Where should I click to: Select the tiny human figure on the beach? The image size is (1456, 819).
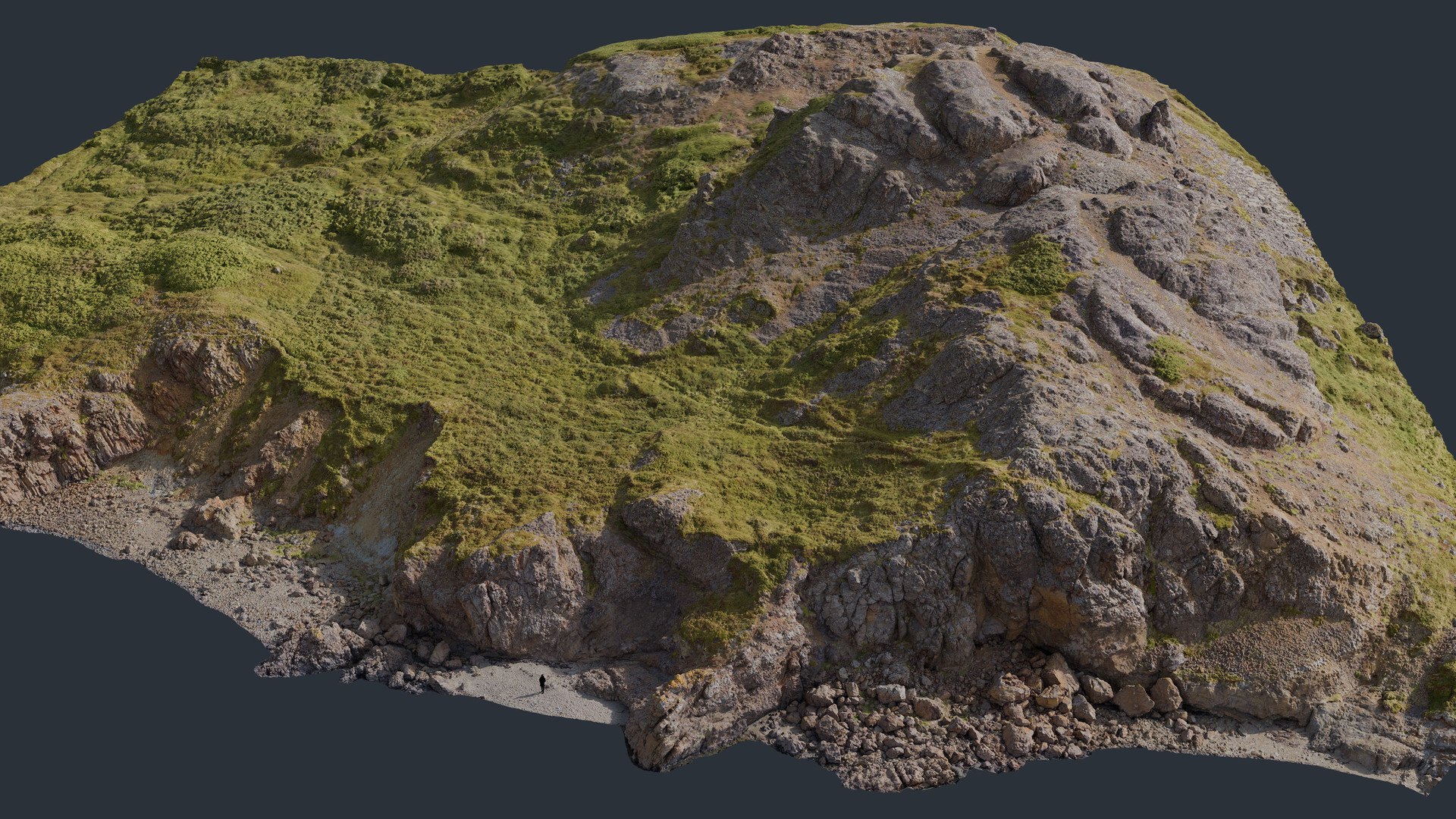(x=542, y=683)
